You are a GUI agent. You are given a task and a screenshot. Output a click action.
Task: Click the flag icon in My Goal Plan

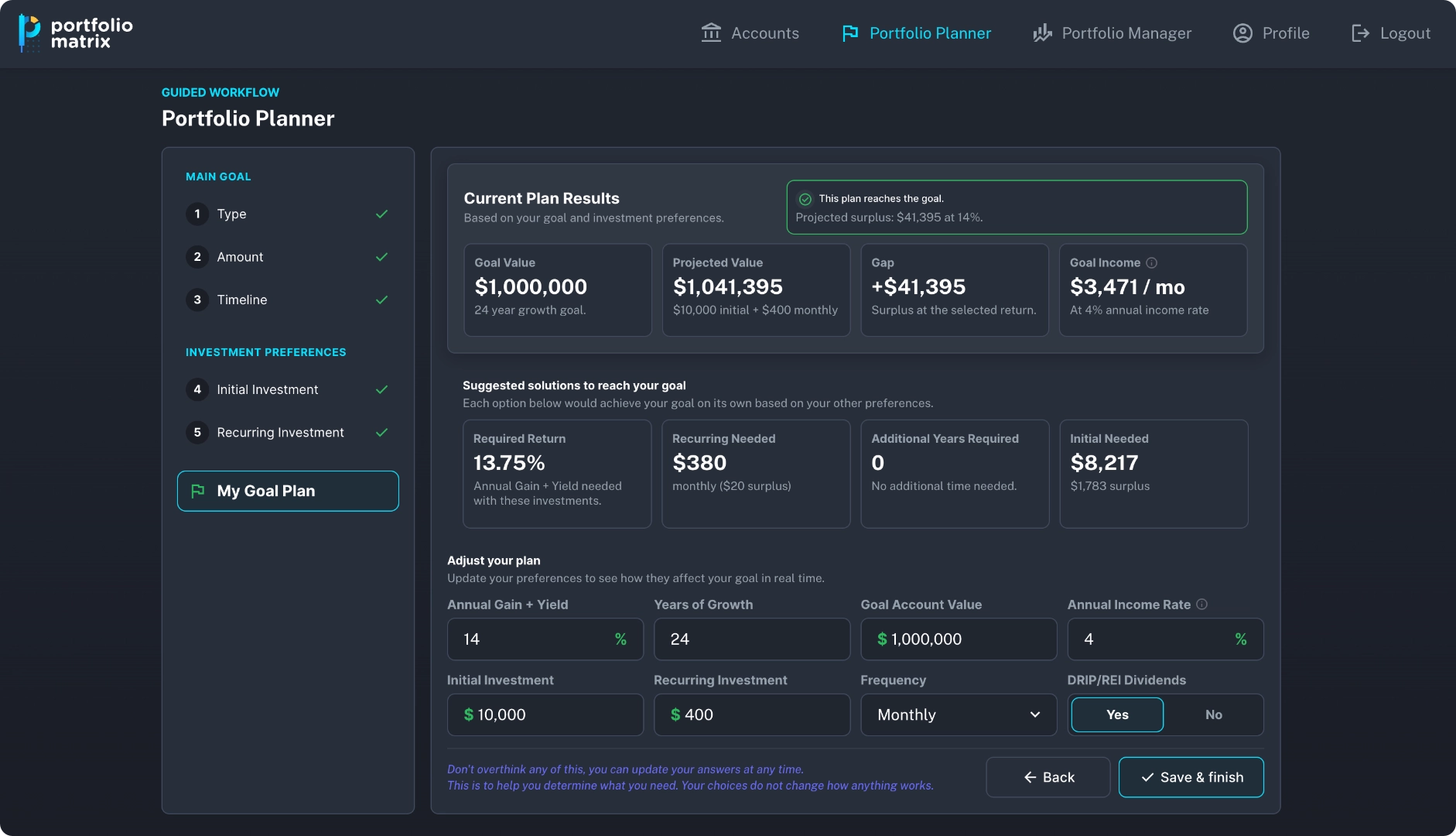click(197, 491)
